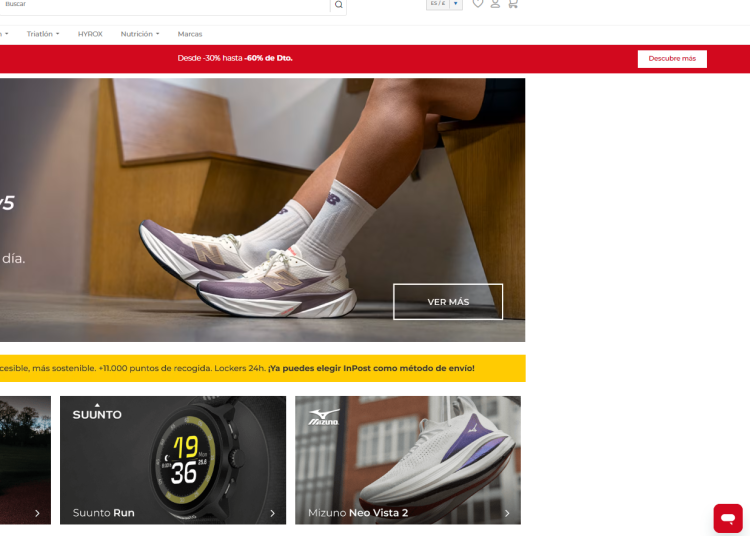Click the arrow on Mizuno Neo Vista 2 card

pyautogui.click(x=507, y=513)
